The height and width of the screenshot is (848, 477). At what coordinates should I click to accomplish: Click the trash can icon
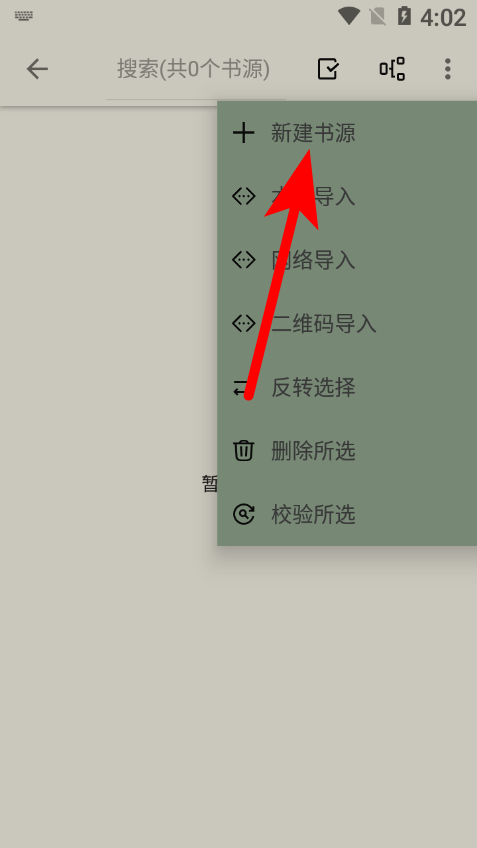point(243,450)
